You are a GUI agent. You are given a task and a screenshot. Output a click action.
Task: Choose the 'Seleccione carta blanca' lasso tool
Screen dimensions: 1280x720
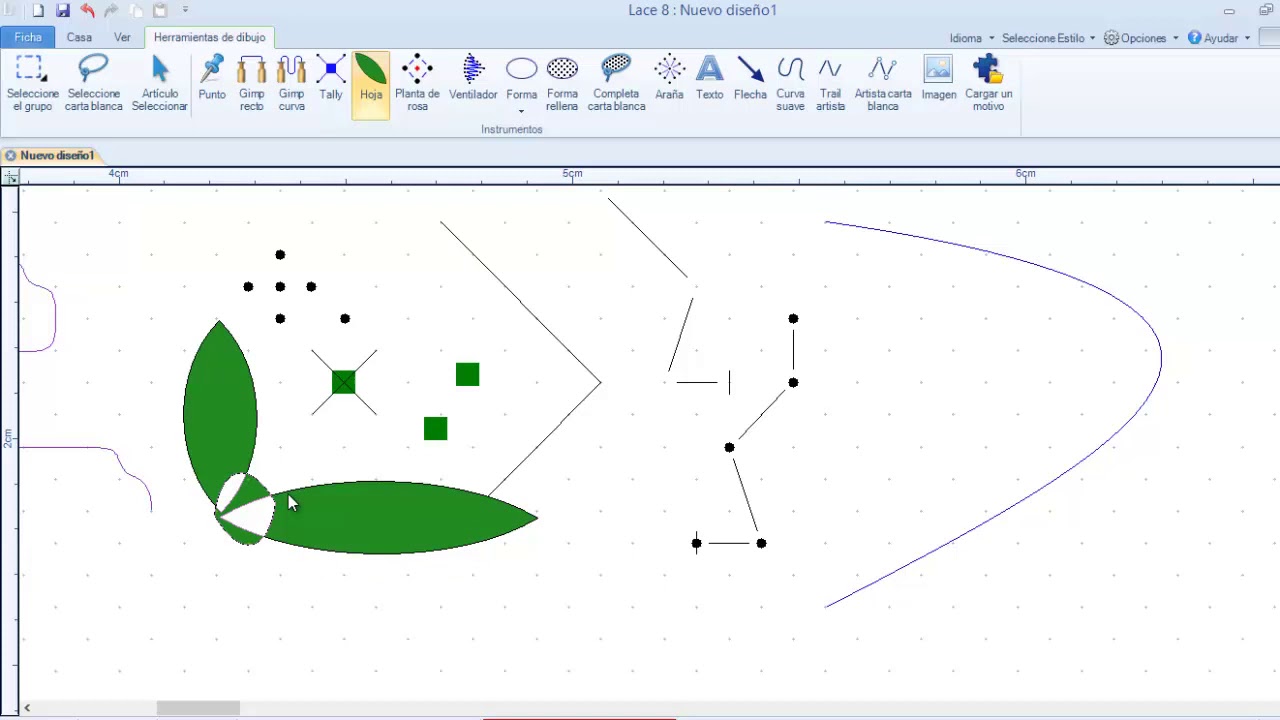coord(93,84)
